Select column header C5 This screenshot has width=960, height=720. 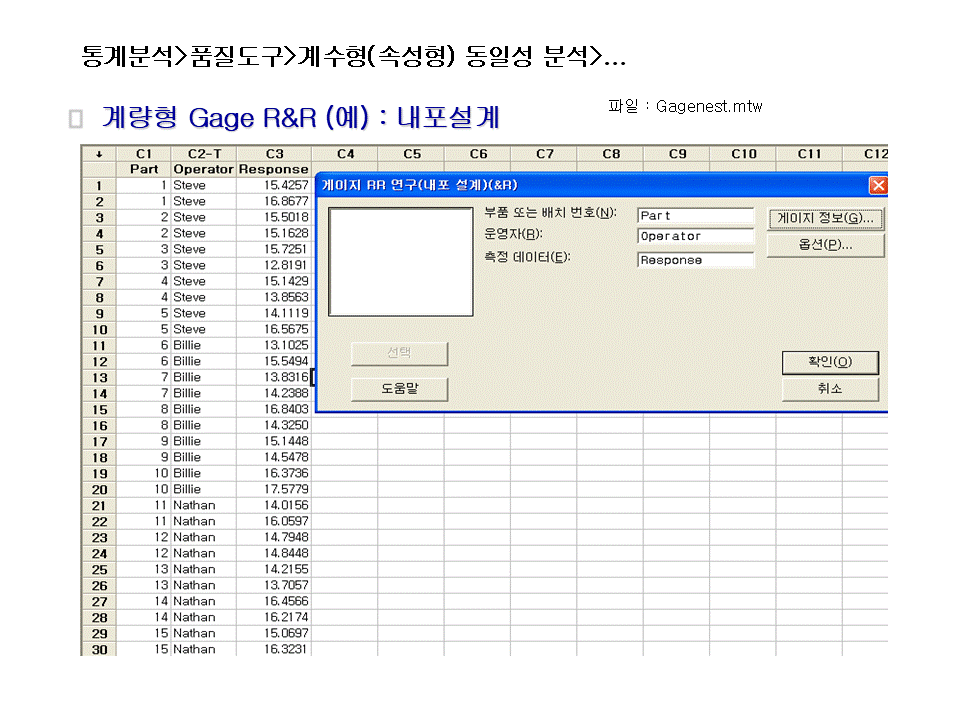411,154
